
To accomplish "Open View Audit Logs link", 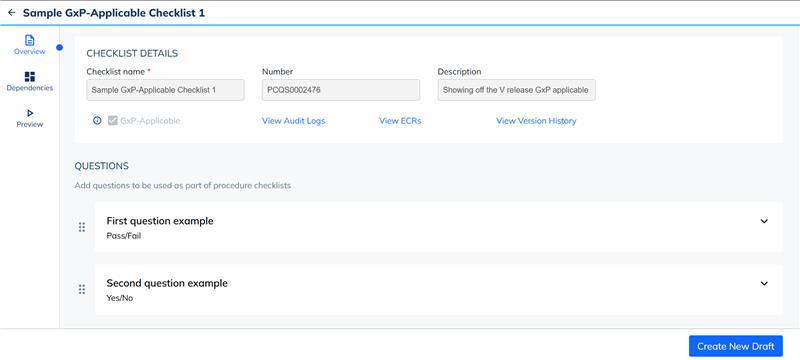I will pos(293,121).
